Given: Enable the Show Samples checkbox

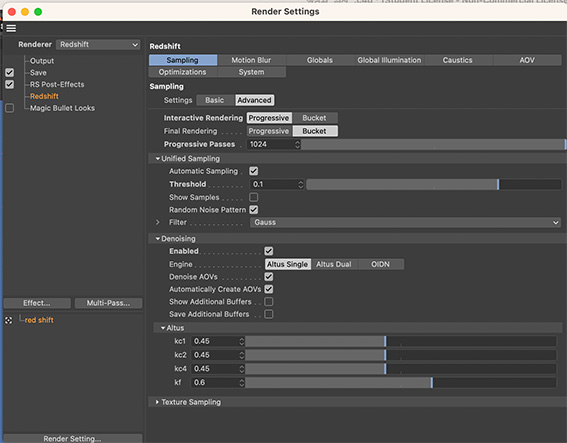Looking at the screenshot, I should click(x=253, y=197).
